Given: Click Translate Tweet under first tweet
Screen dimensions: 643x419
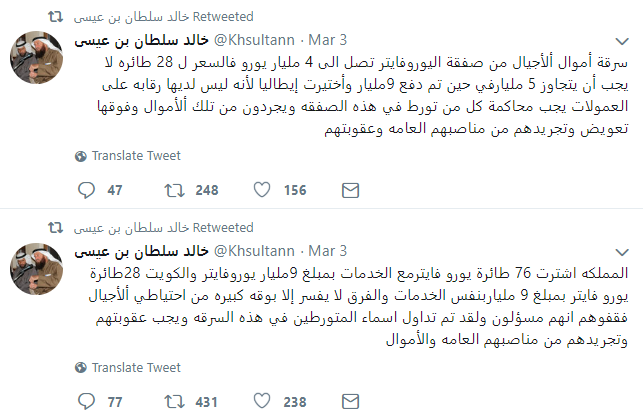Looking at the screenshot, I should (x=135, y=156).
